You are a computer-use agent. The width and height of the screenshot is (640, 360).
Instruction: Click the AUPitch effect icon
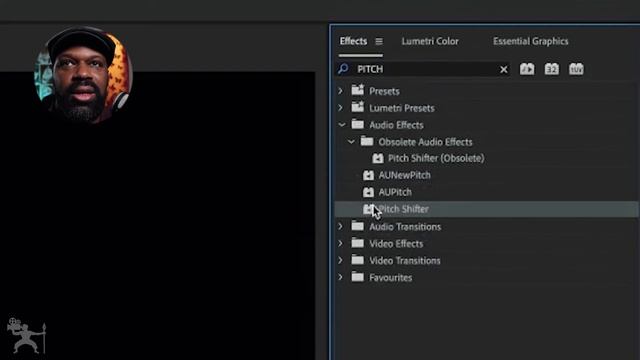[x=368, y=192]
